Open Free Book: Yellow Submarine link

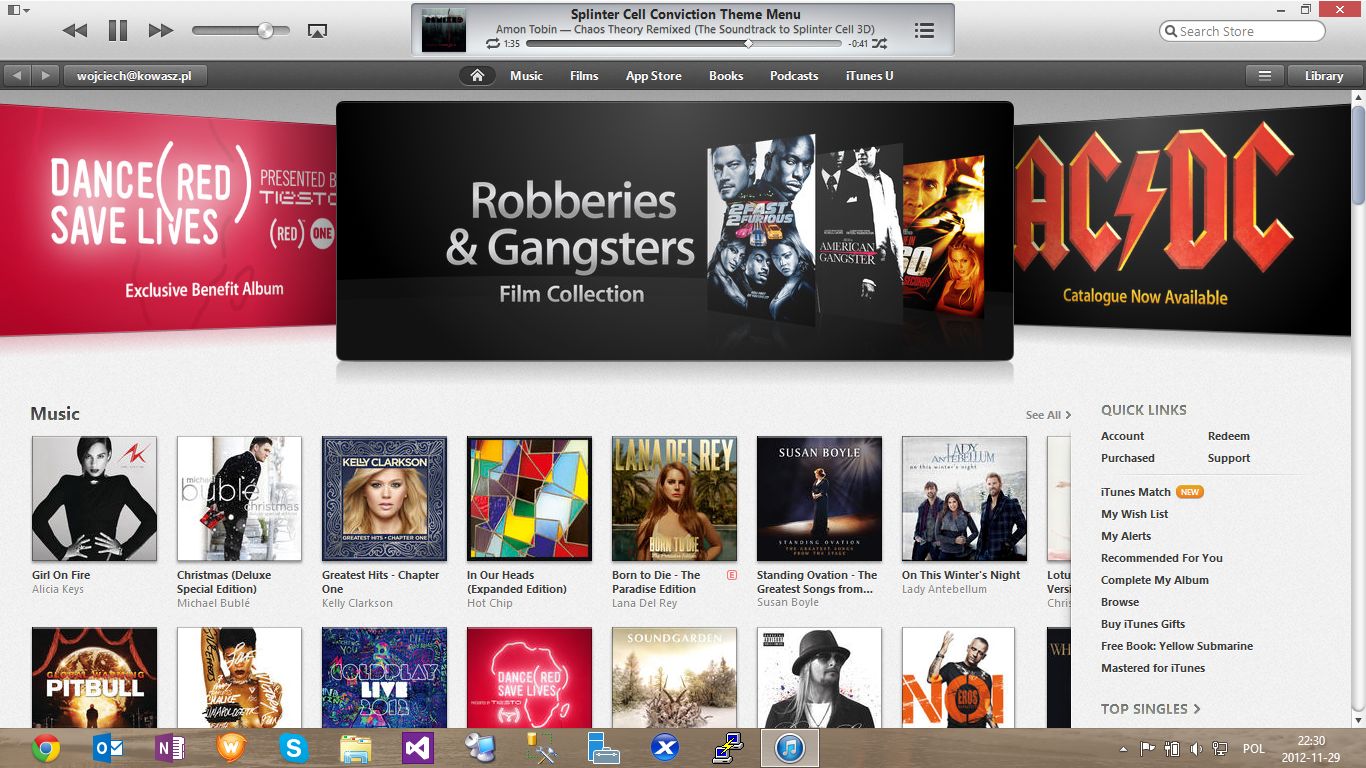1177,646
